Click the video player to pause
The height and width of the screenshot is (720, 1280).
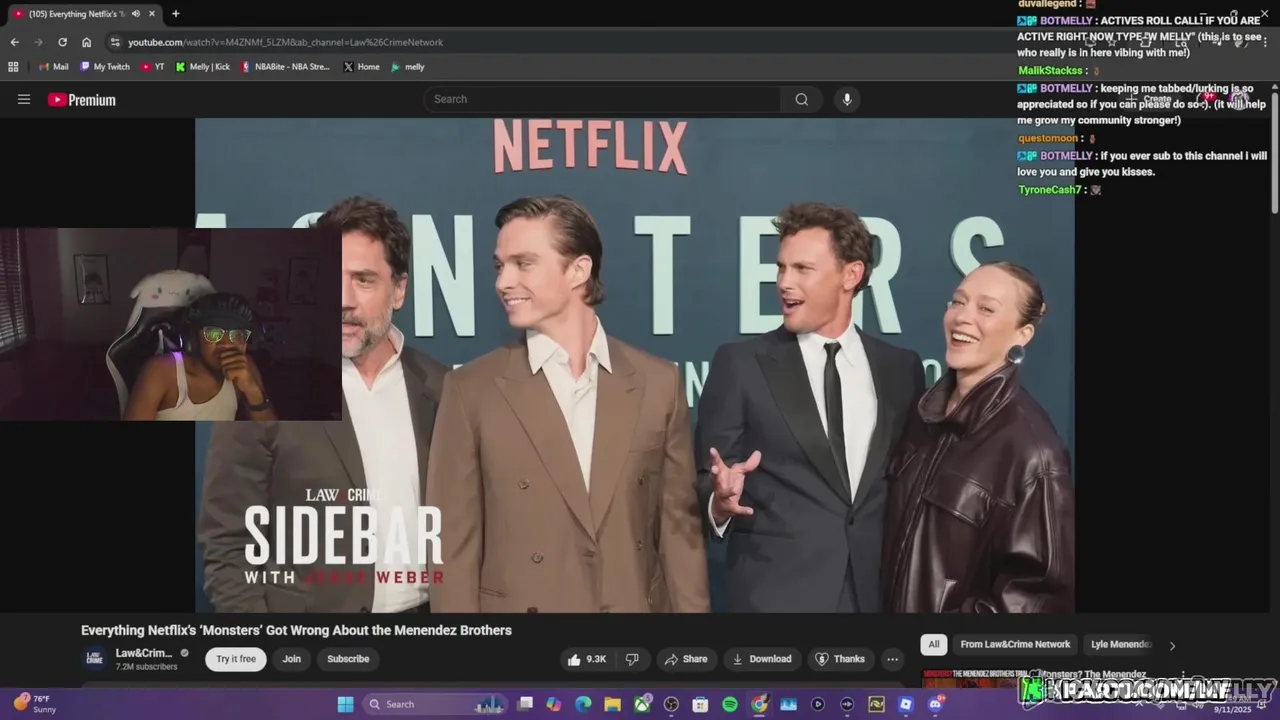635,365
